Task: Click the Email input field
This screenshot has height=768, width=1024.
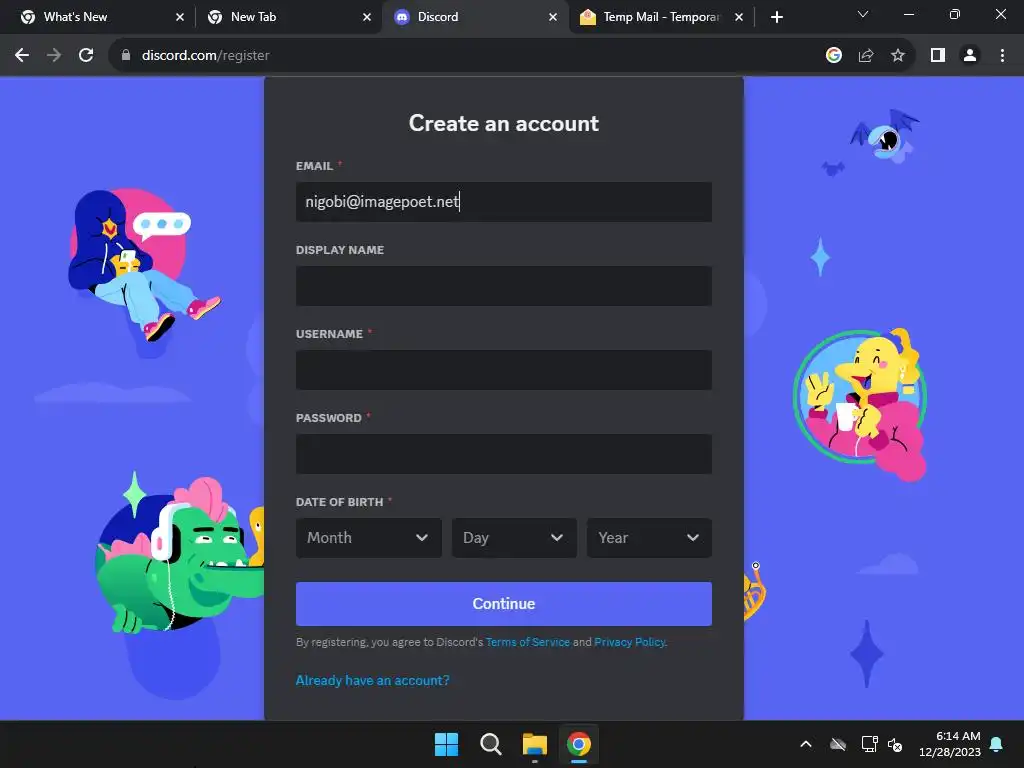Action: pos(504,202)
